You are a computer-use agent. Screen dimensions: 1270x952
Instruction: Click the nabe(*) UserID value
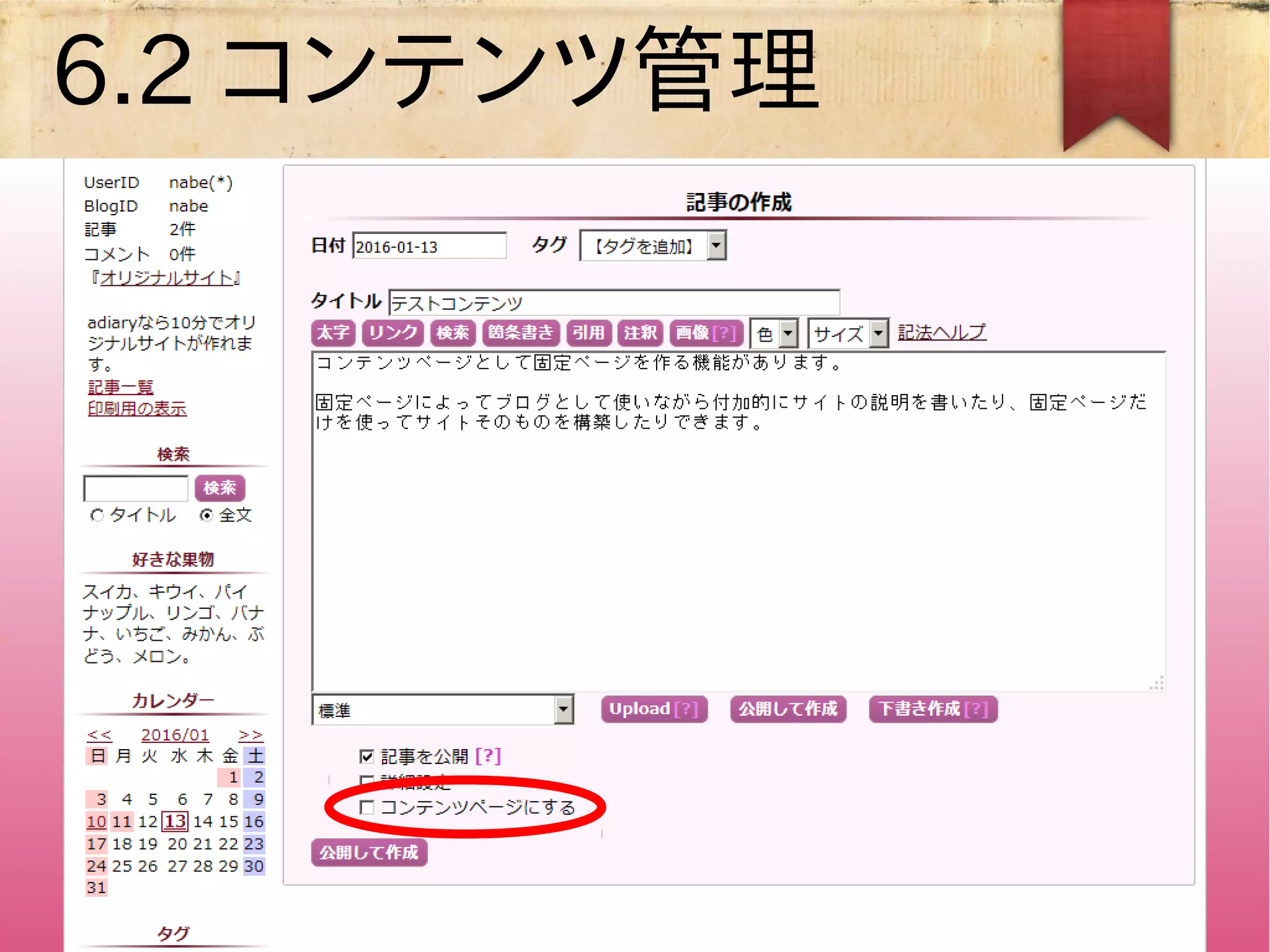click(201, 182)
